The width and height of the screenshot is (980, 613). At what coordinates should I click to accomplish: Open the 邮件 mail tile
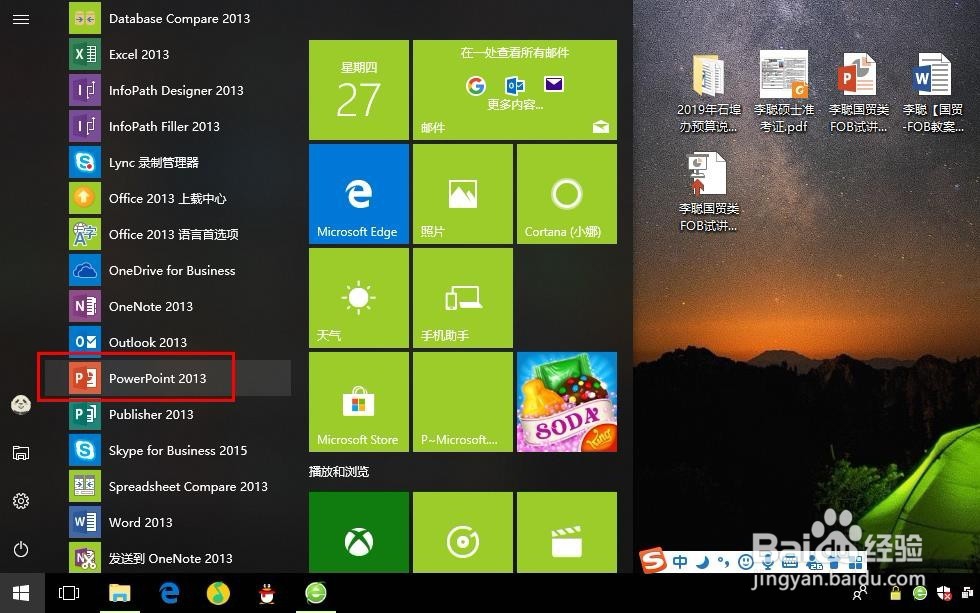[x=515, y=90]
